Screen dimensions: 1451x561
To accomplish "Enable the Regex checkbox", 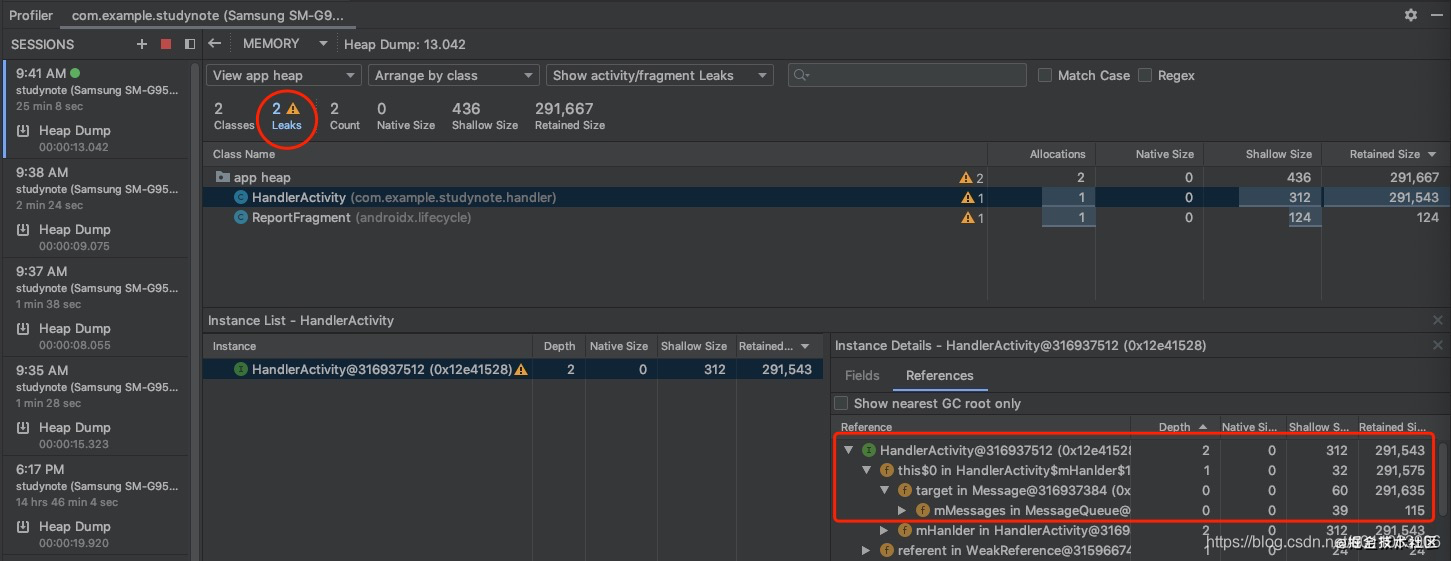I will (1145, 75).
